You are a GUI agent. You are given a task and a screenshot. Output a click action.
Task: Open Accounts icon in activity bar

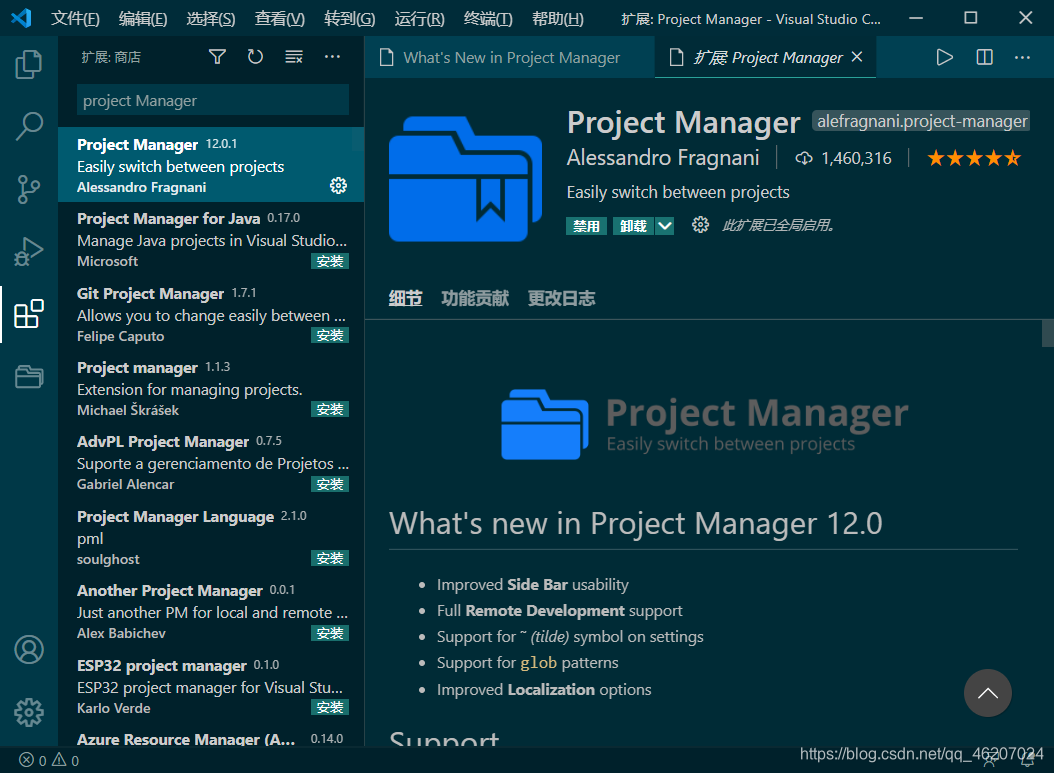point(29,649)
